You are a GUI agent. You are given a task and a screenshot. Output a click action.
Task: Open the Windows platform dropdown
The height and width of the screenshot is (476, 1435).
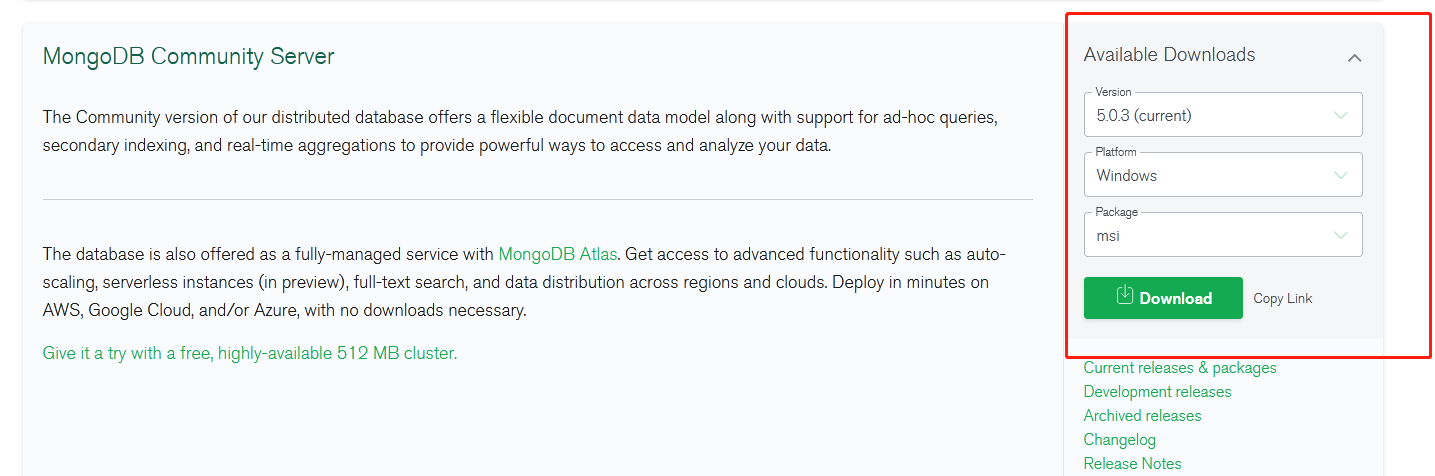[x=1221, y=175]
